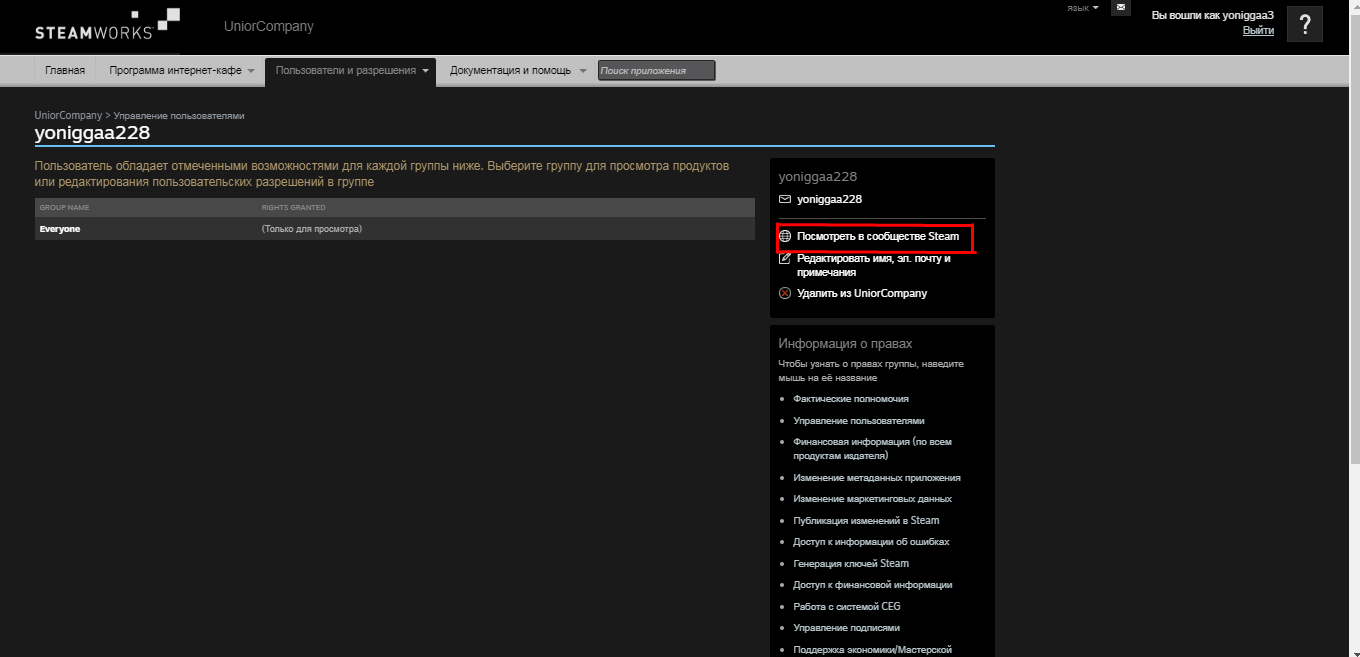Focus the Поиск приложения search field
The image size is (1360, 657).
click(x=656, y=71)
